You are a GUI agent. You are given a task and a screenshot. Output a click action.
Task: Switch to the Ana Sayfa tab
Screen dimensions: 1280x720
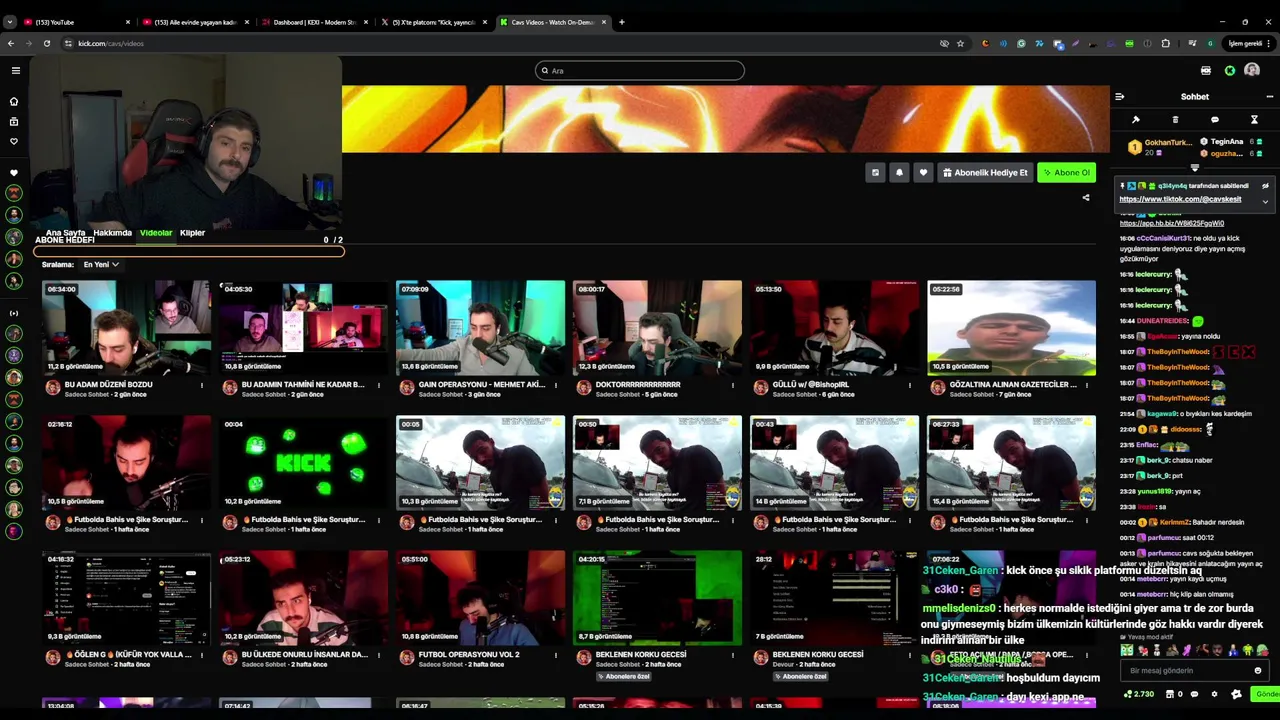pyautogui.click(x=66, y=233)
